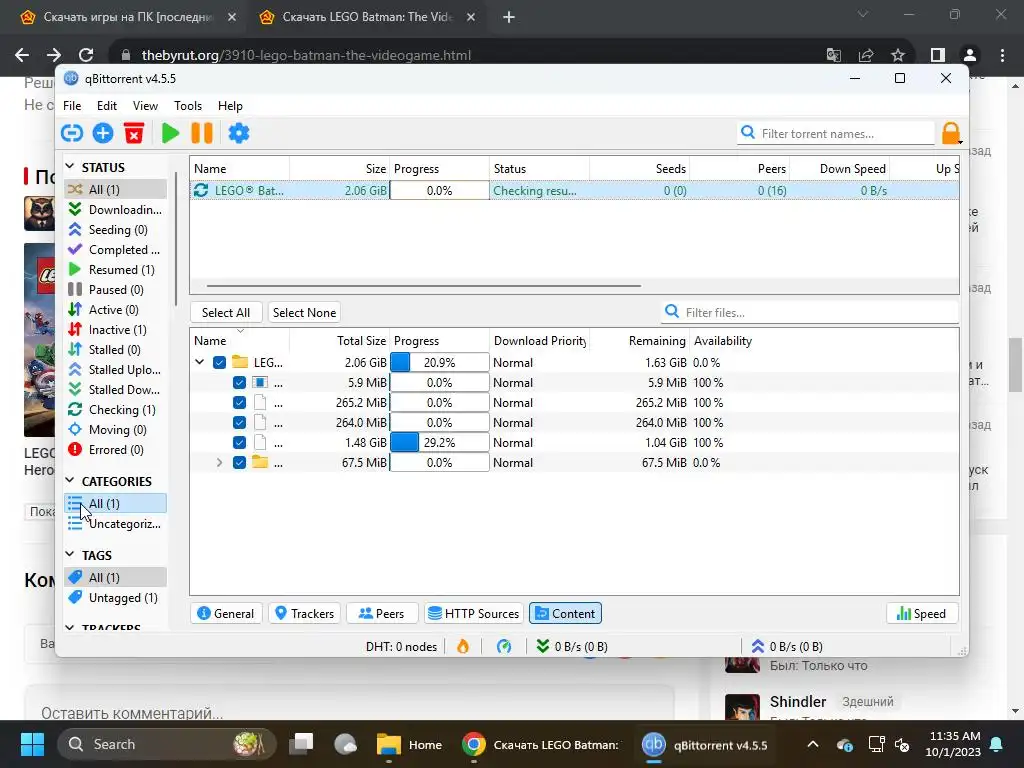
Task: Switch to the Content tab
Action: [x=566, y=613]
